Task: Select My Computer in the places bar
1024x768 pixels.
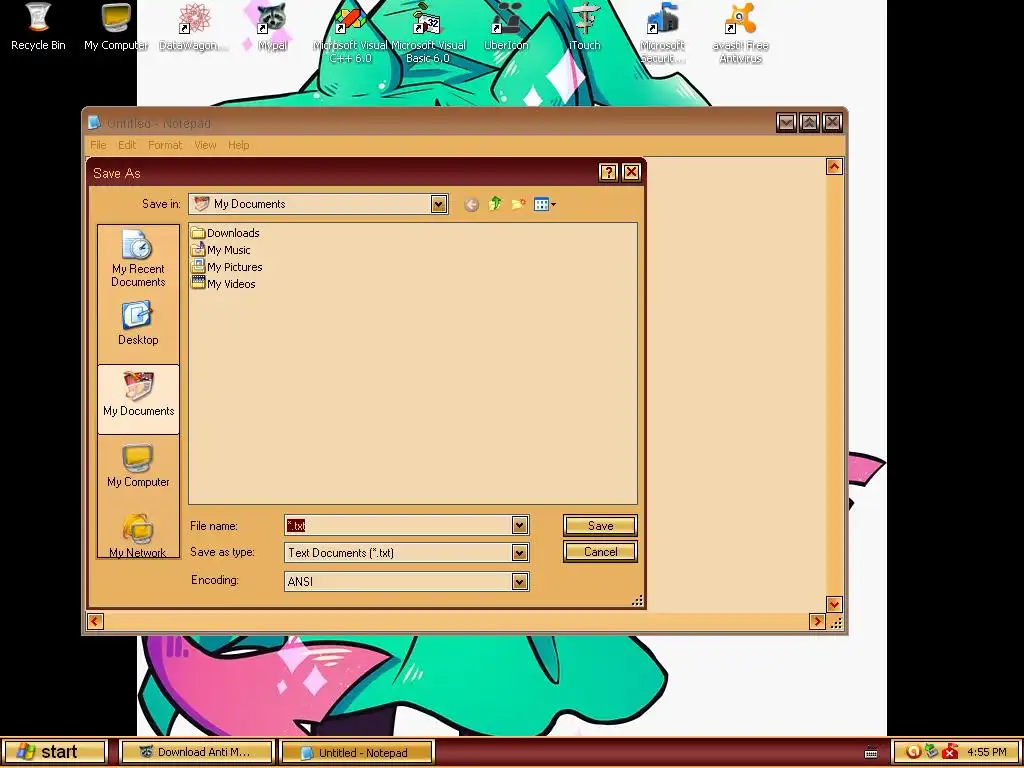Action: [x=138, y=466]
